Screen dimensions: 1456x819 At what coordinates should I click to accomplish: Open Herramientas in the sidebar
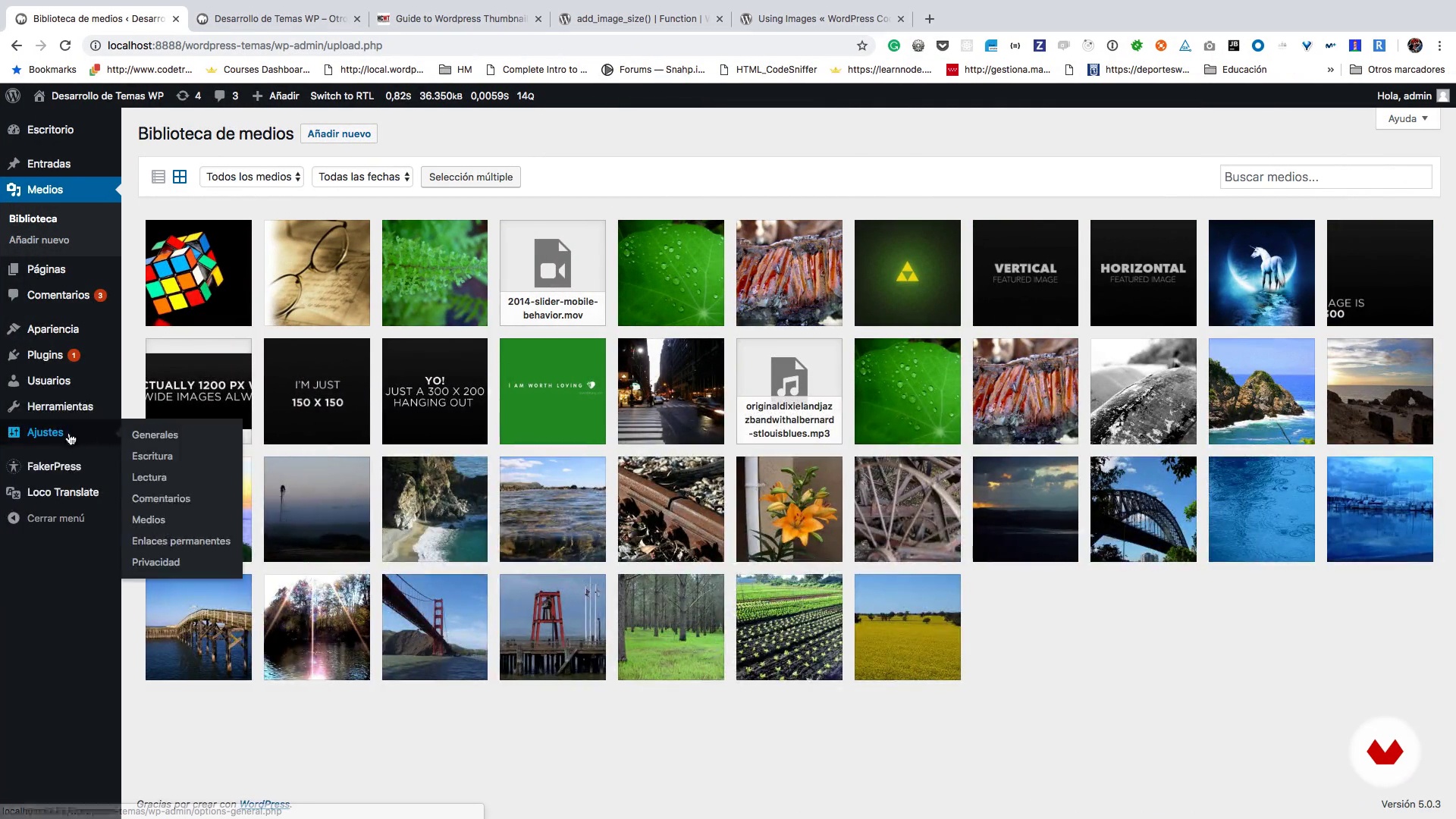[61, 406]
